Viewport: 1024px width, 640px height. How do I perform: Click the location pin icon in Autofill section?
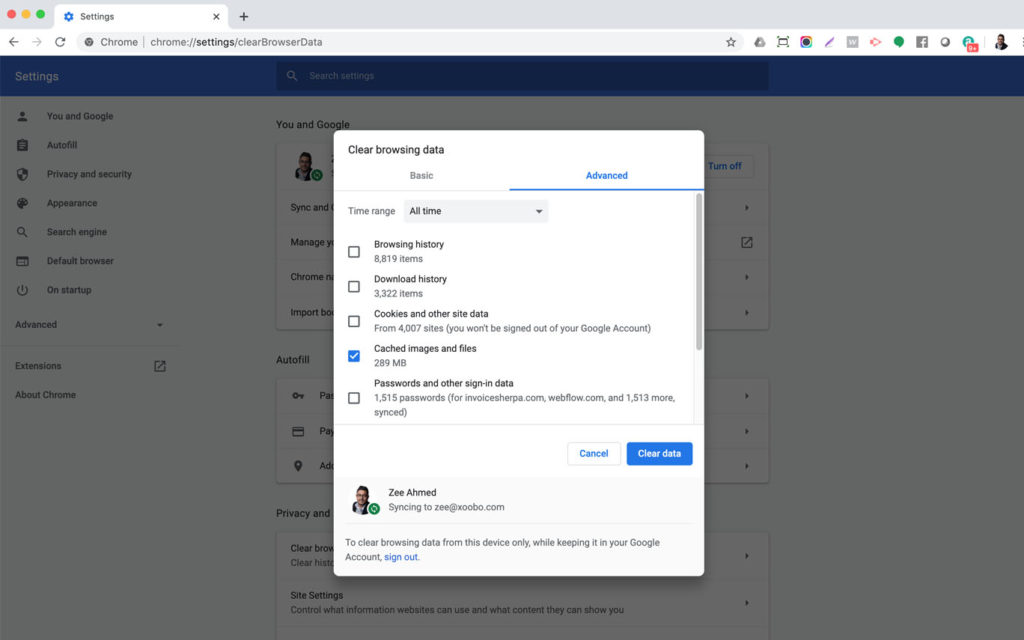[298, 466]
